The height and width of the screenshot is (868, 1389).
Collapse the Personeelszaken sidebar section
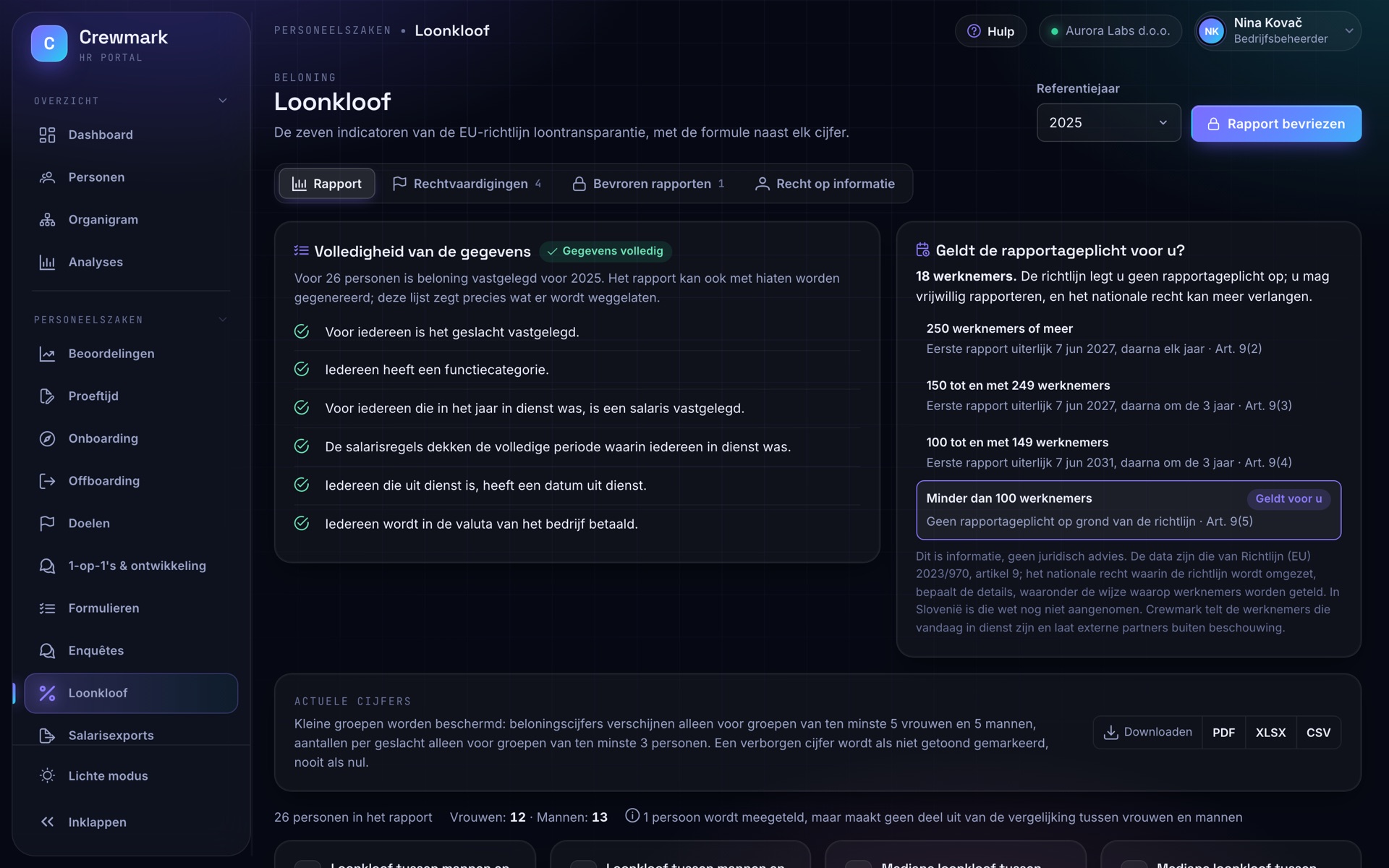point(223,320)
